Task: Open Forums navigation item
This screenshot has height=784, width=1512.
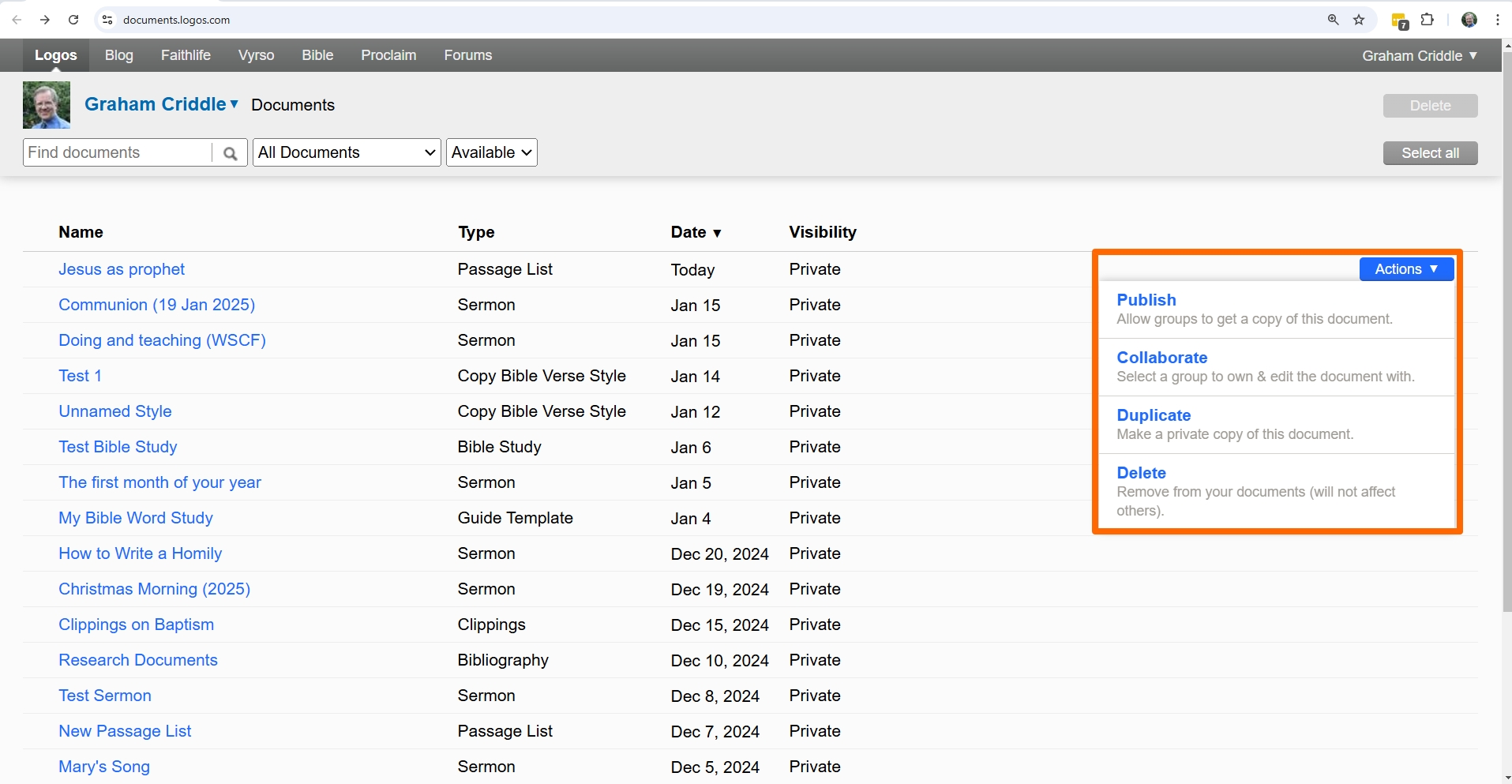Action: 468,55
